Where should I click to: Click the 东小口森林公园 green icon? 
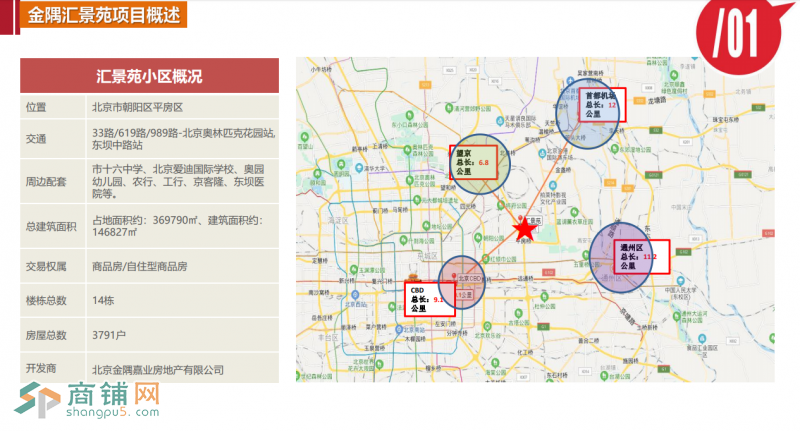[x=409, y=115]
